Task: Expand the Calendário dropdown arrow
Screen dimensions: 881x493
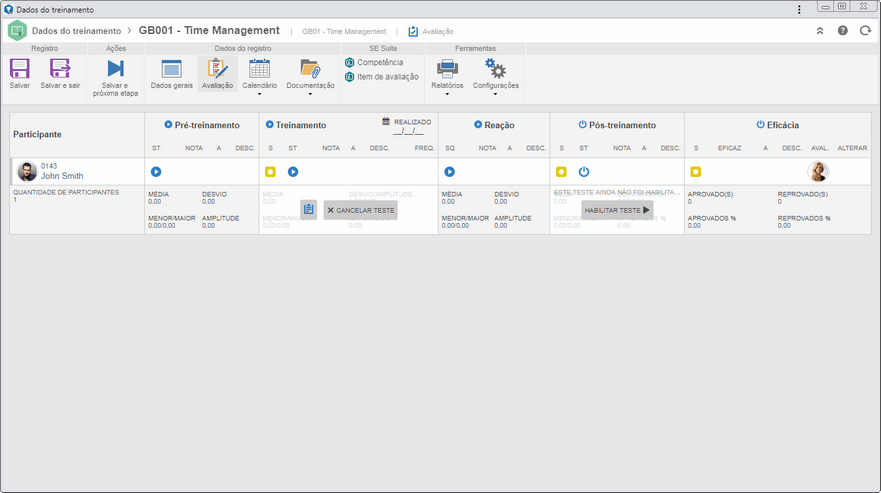Action: pyautogui.click(x=260, y=94)
